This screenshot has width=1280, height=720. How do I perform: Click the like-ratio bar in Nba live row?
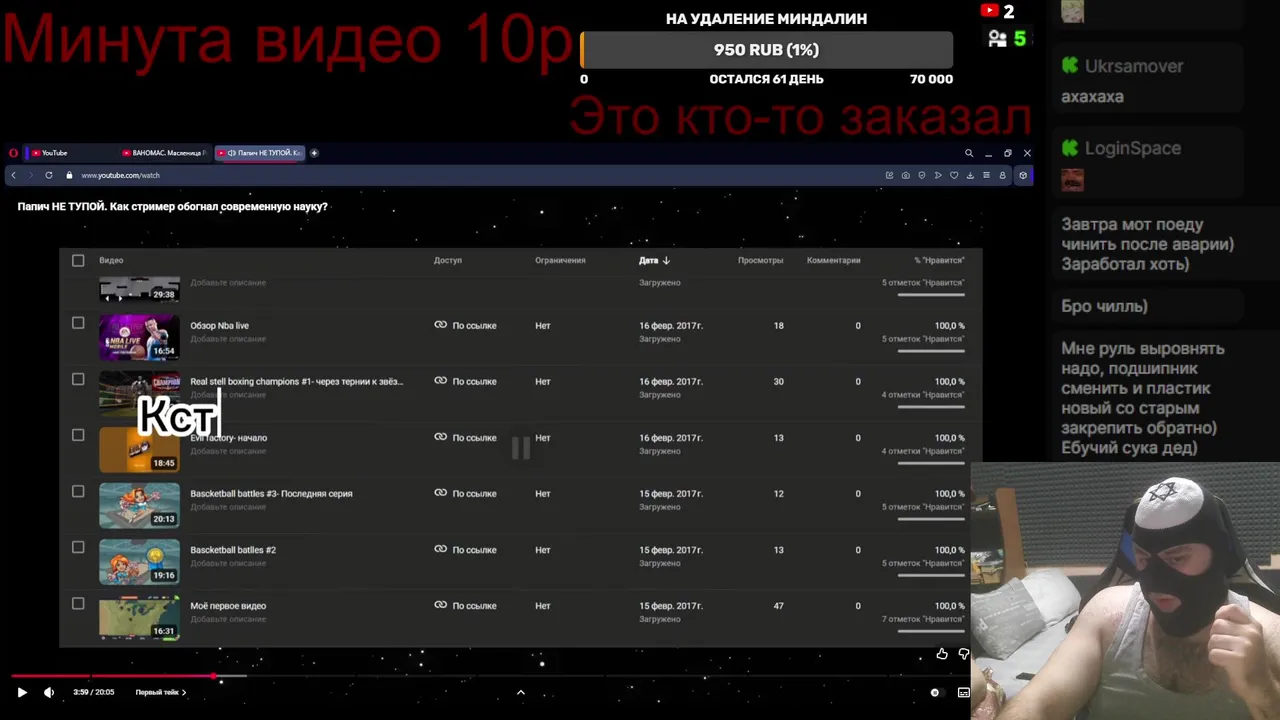(x=931, y=351)
